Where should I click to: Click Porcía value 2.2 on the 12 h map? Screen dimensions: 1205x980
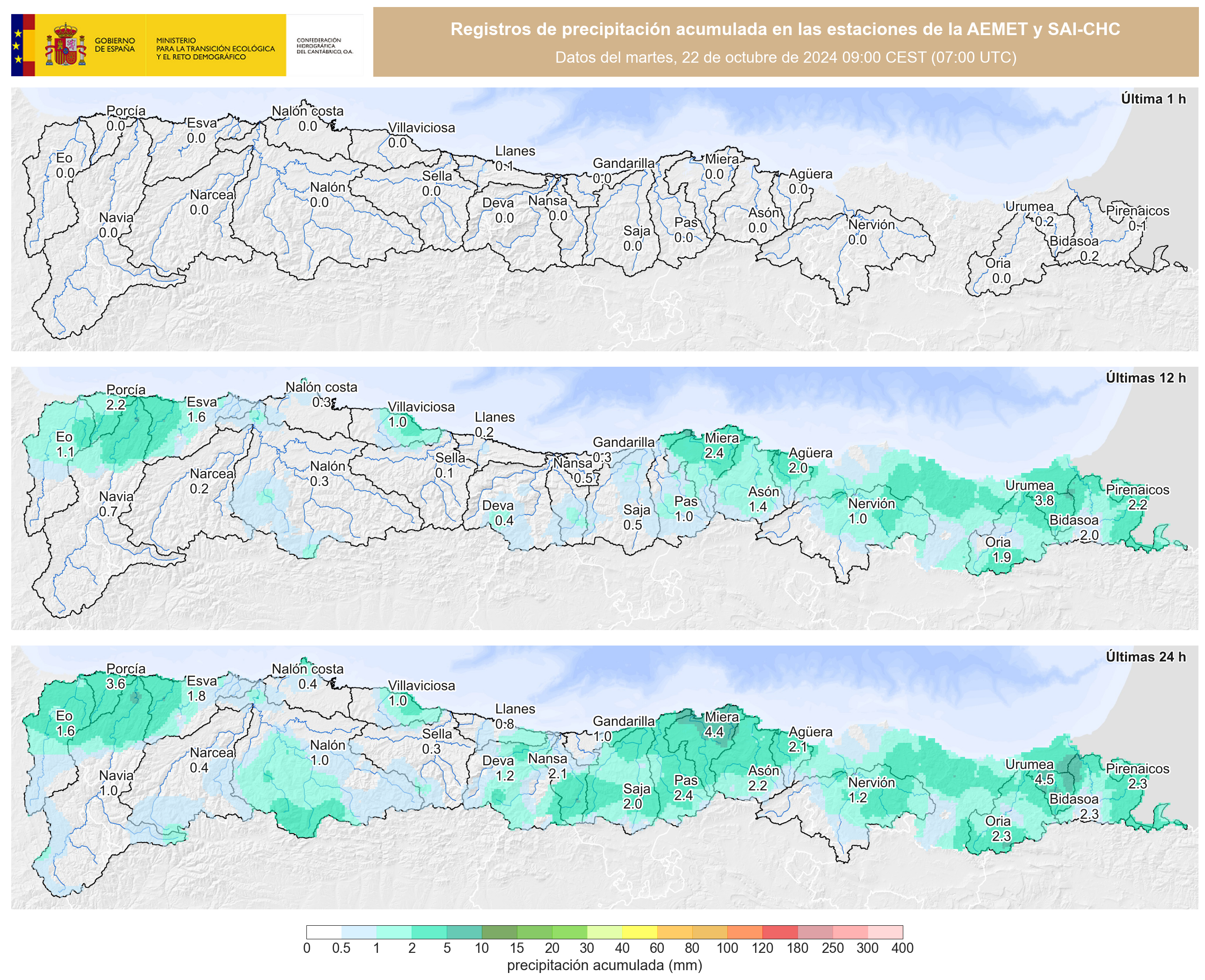[116, 405]
